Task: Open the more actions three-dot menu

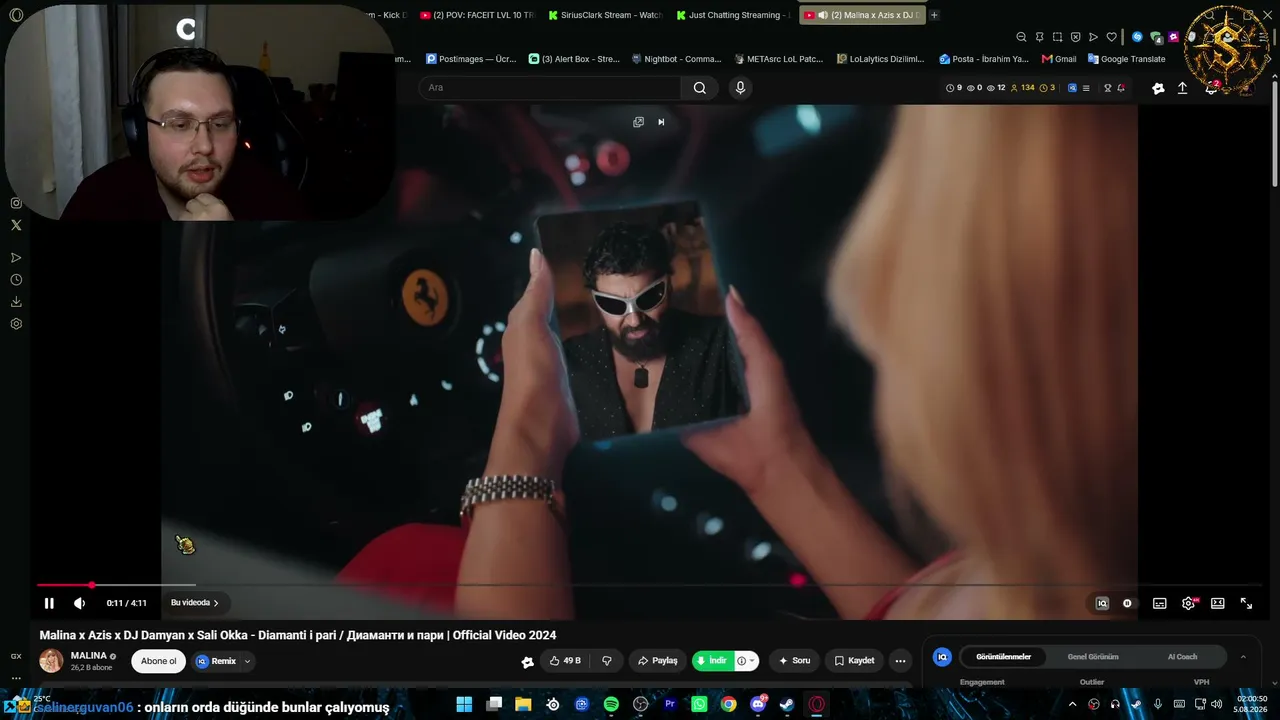Action: tap(900, 661)
